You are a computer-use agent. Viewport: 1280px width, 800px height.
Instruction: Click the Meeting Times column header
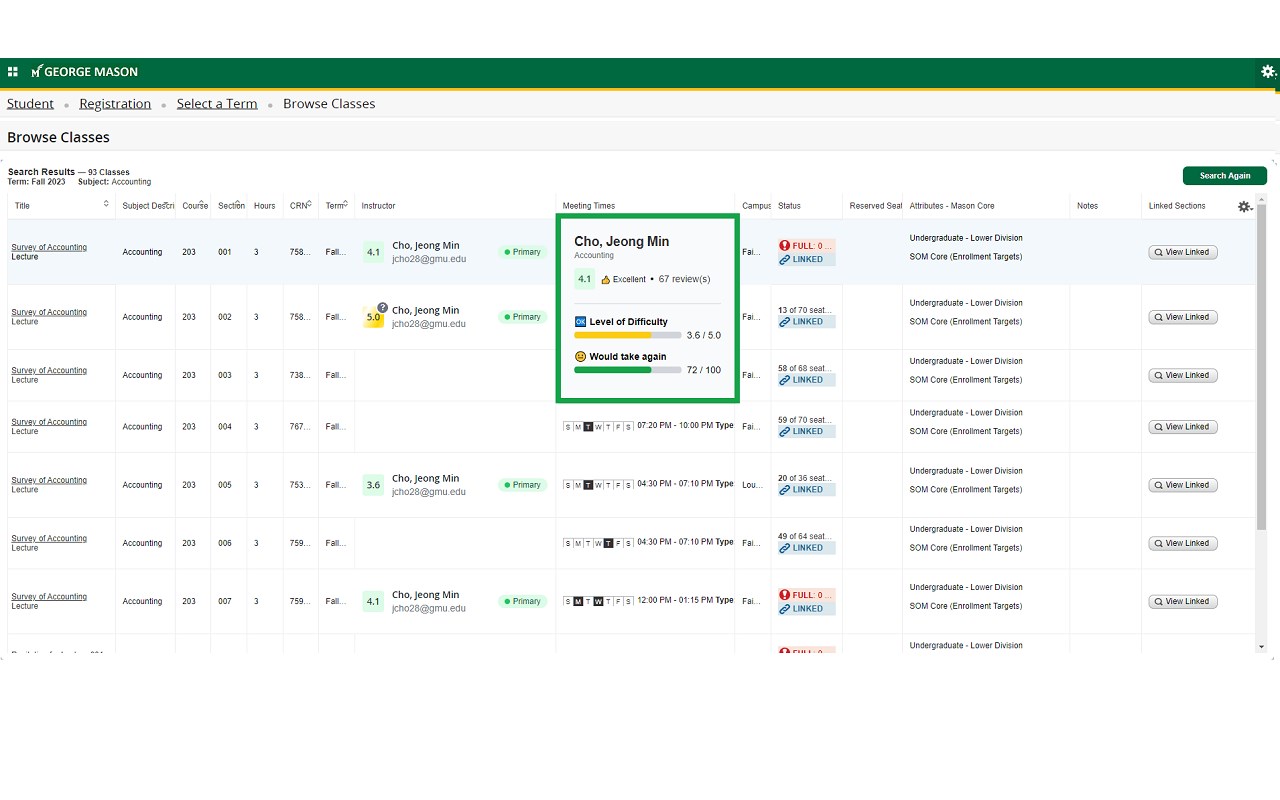click(589, 206)
